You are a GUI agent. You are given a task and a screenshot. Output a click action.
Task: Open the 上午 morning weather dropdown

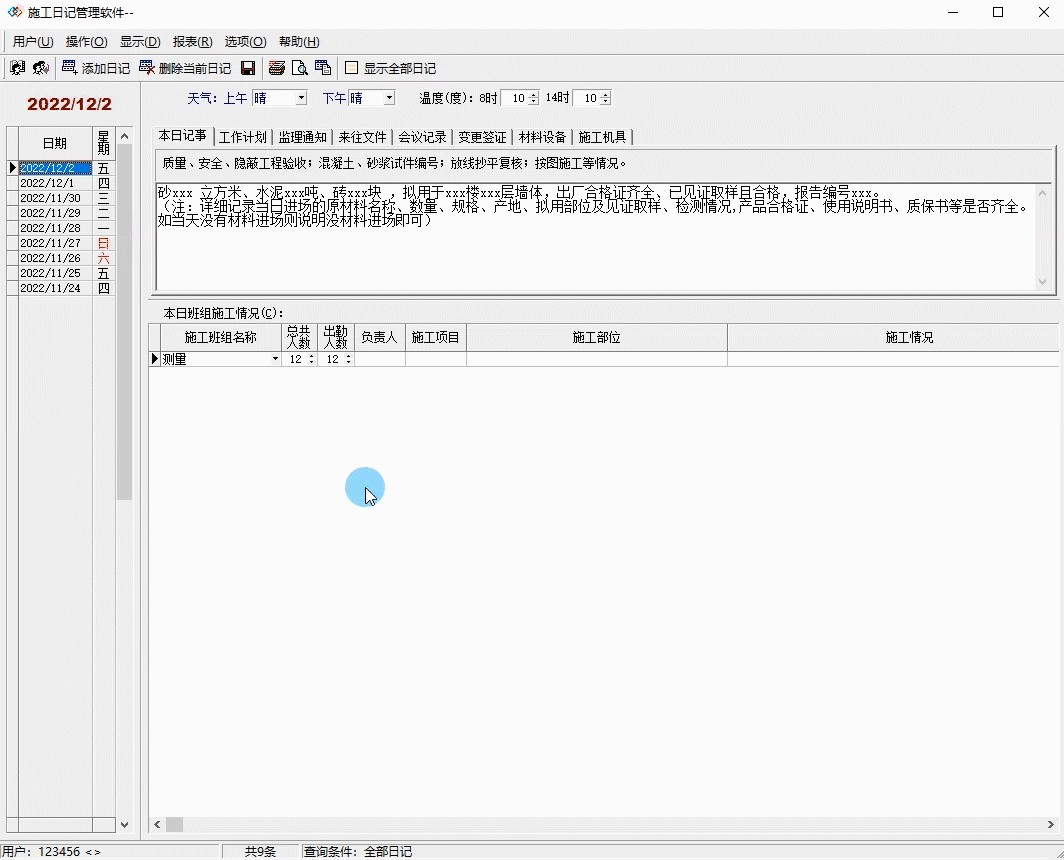[x=300, y=98]
